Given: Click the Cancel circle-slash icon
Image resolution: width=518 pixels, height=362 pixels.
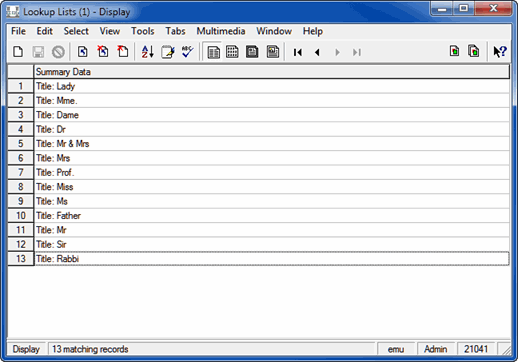Looking at the screenshot, I should tap(58, 52).
